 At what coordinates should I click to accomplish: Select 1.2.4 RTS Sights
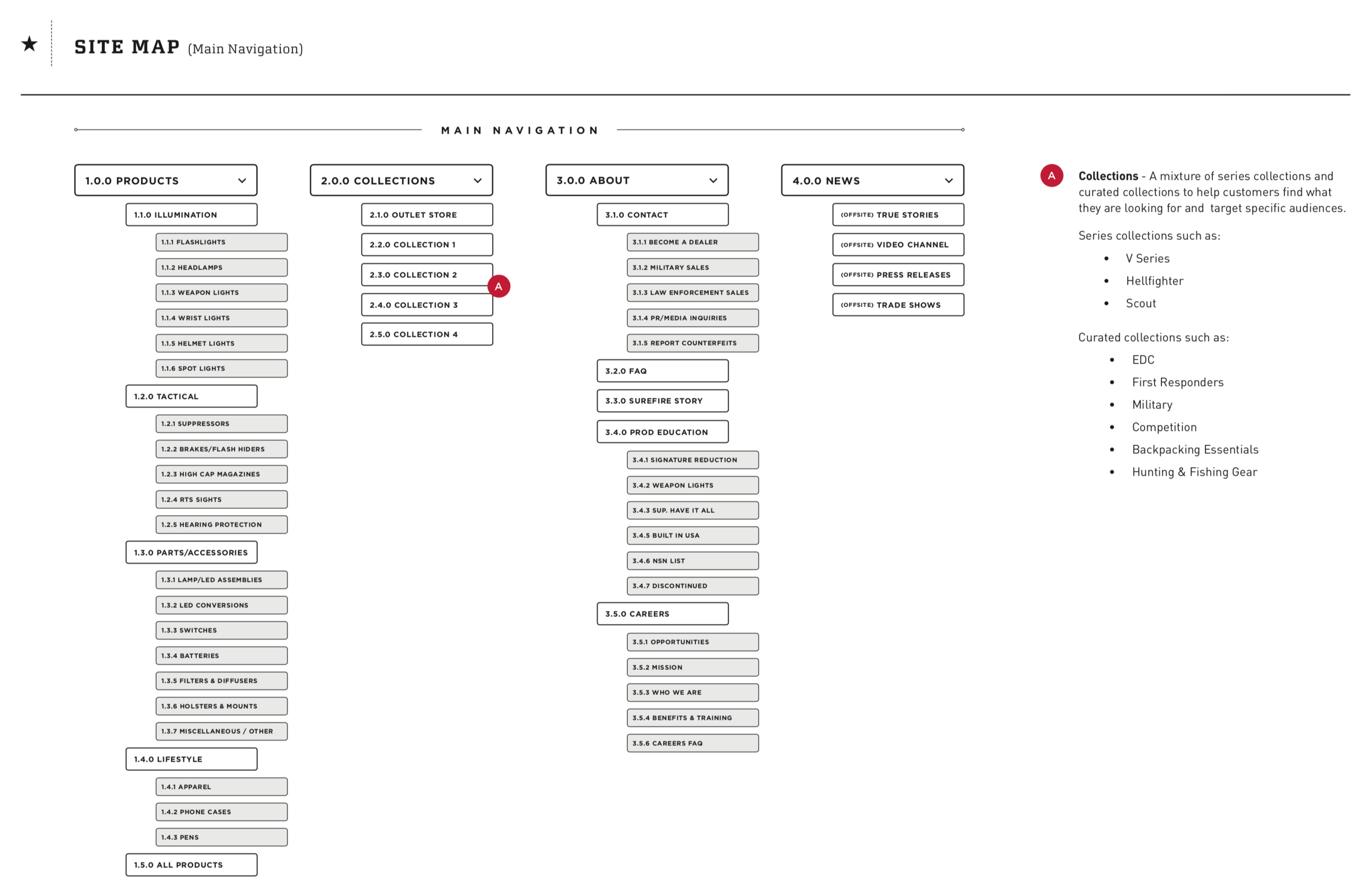click(221, 500)
